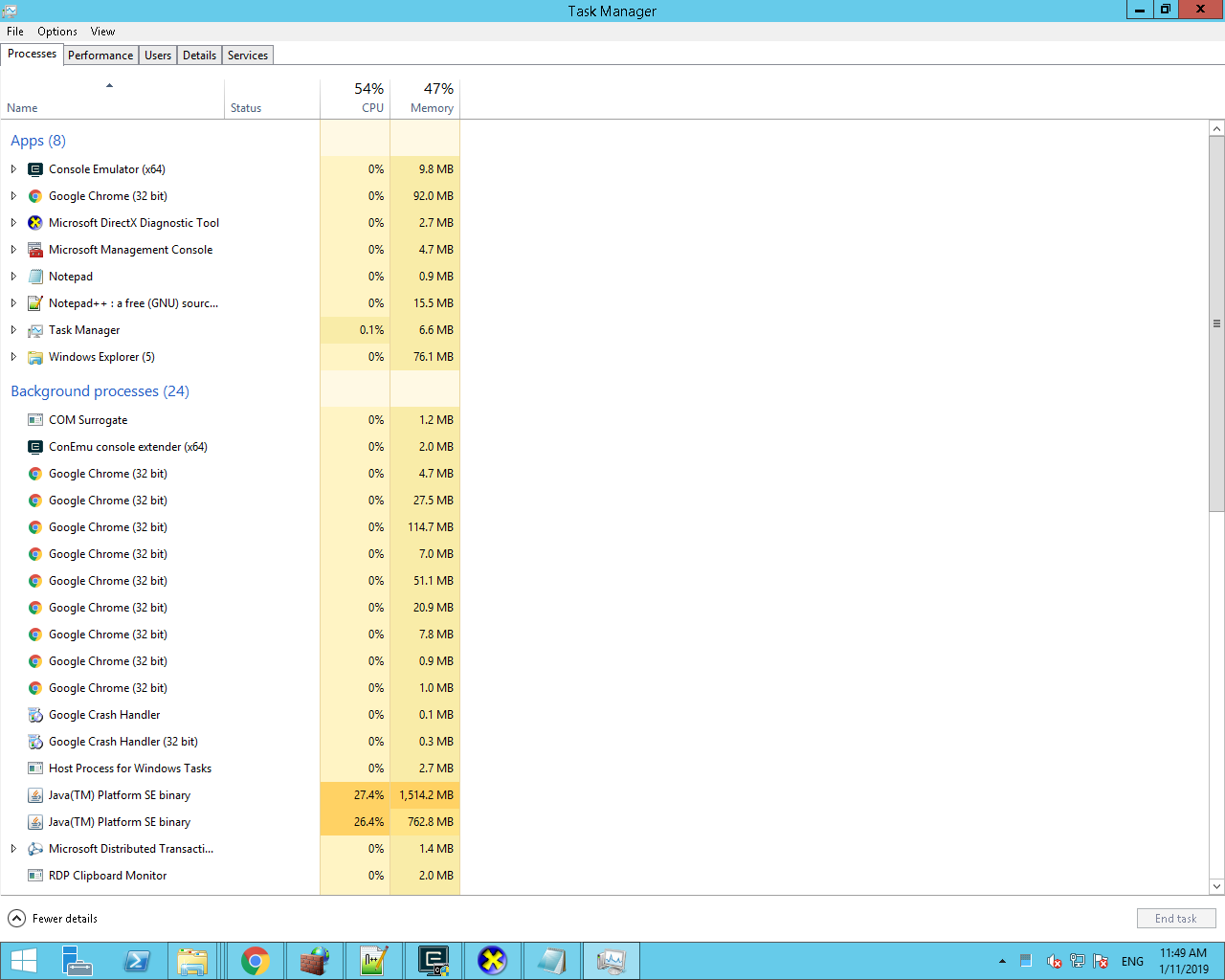Click the speaker volume icon in system tray
The width and height of the screenshot is (1225, 980).
(1054, 961)
